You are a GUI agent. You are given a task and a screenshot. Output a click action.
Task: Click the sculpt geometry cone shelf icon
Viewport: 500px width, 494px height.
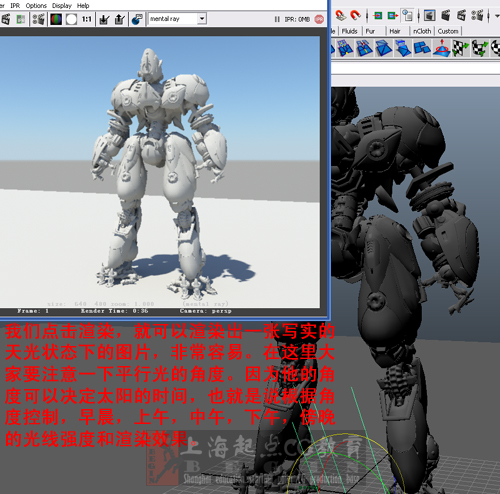(x=442, y=48)
